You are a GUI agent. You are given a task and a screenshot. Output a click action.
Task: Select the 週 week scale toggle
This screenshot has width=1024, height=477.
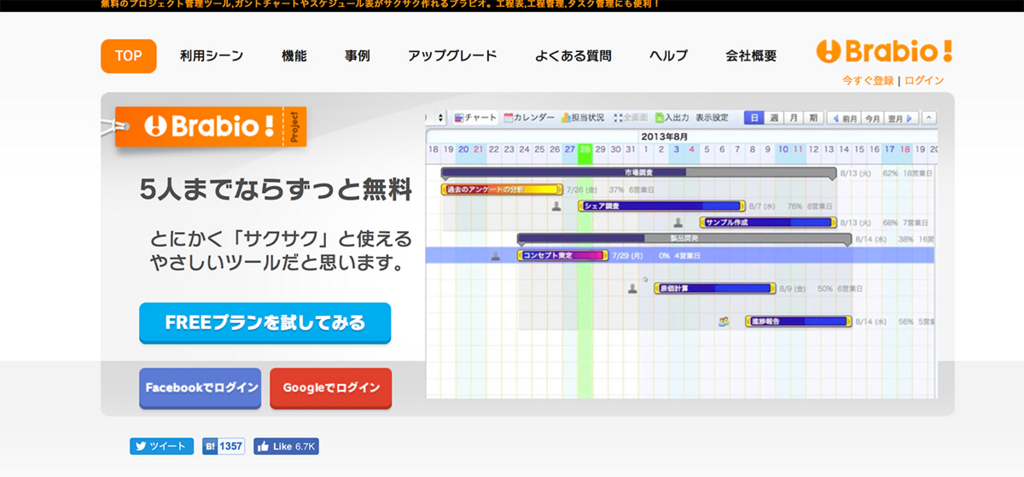773,118
